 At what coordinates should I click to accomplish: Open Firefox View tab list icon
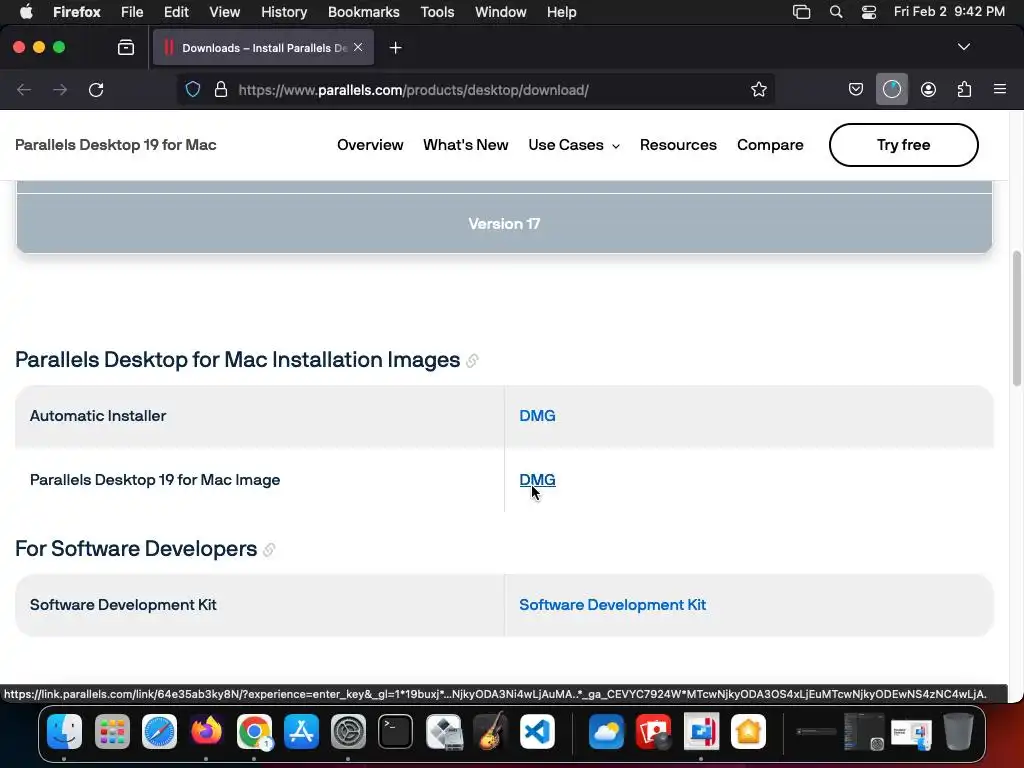[x=125, y=48]
